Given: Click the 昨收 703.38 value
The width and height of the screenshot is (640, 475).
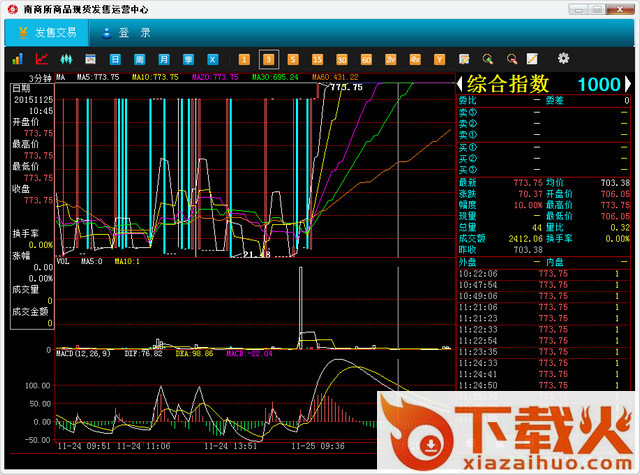Looking at the screenshot, I should [x=528, y=250].
